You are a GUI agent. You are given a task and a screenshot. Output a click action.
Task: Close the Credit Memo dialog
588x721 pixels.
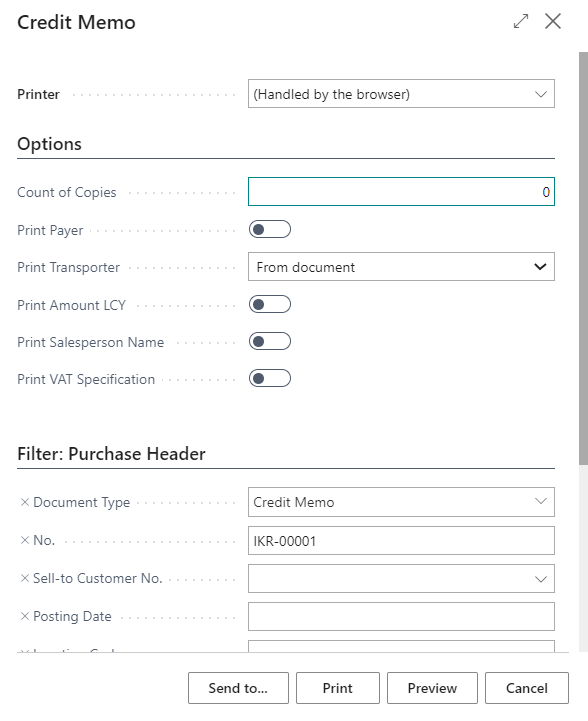pyautogui.click(x=553, y=21)
